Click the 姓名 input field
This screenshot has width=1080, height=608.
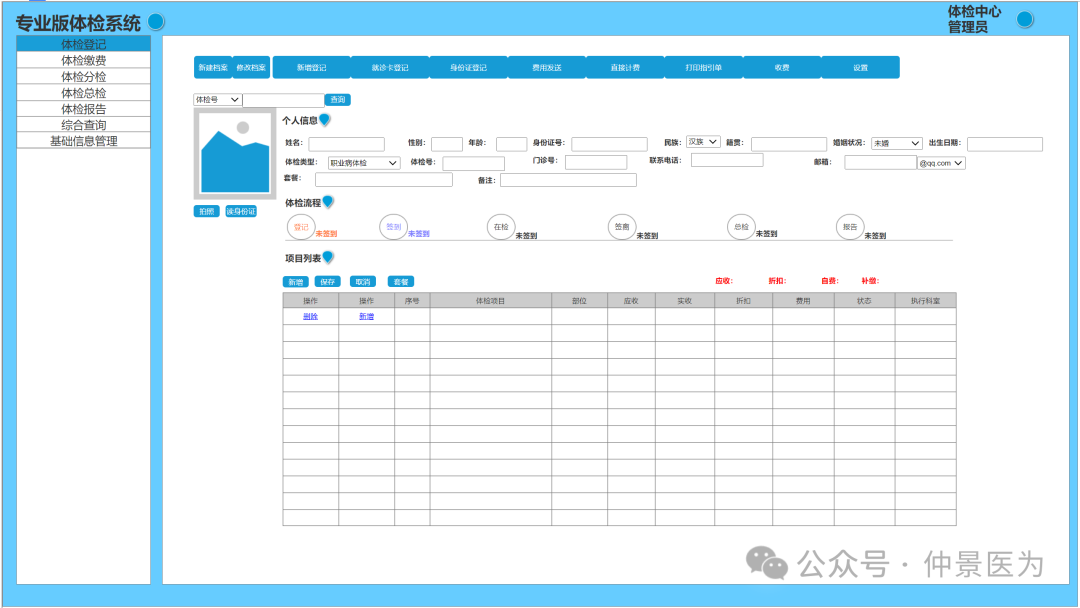[346, 144]
